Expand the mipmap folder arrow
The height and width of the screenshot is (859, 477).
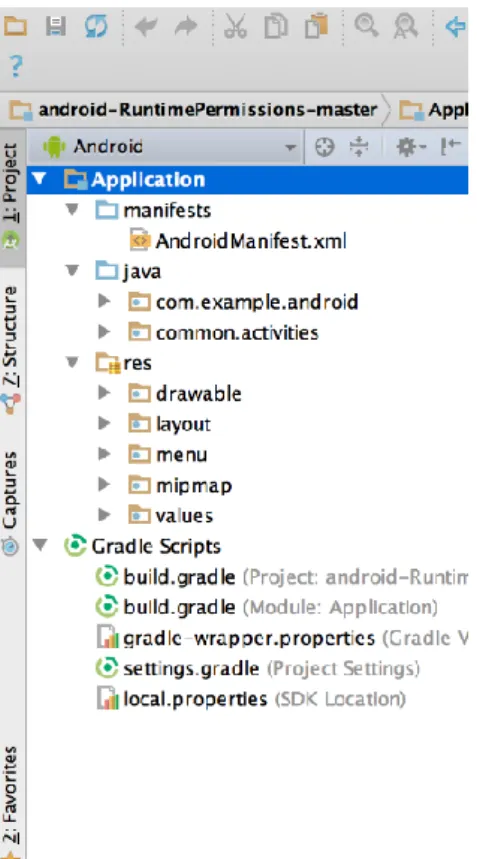pyautogui.click(x=104, y=485)
